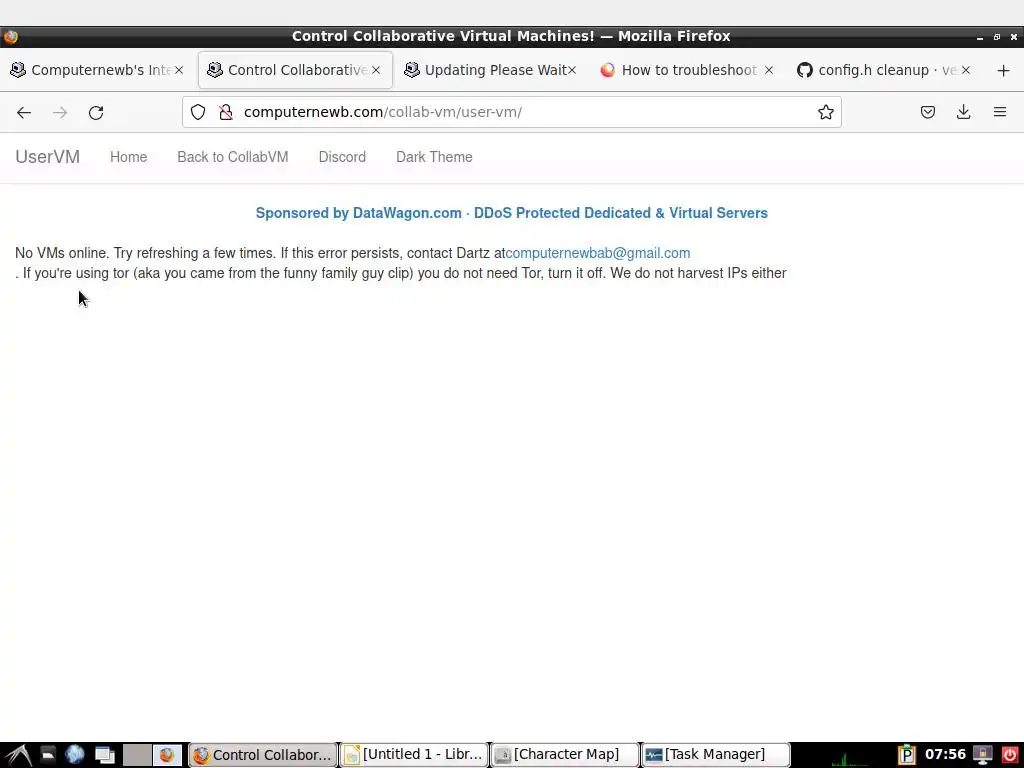Open the Firefox downloads panel

point(963,112)
